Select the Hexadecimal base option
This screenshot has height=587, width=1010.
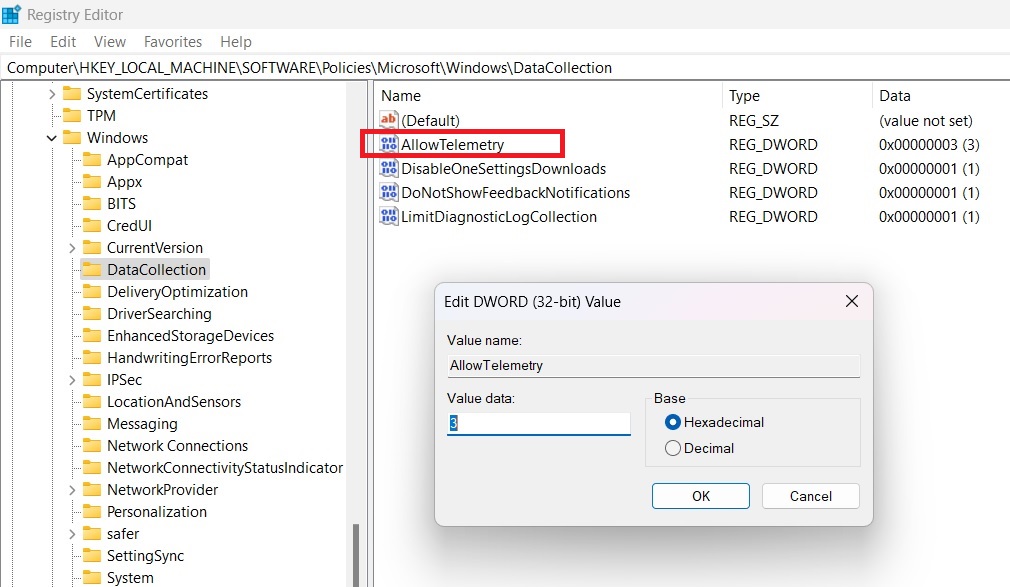click(x=675, y=422)
